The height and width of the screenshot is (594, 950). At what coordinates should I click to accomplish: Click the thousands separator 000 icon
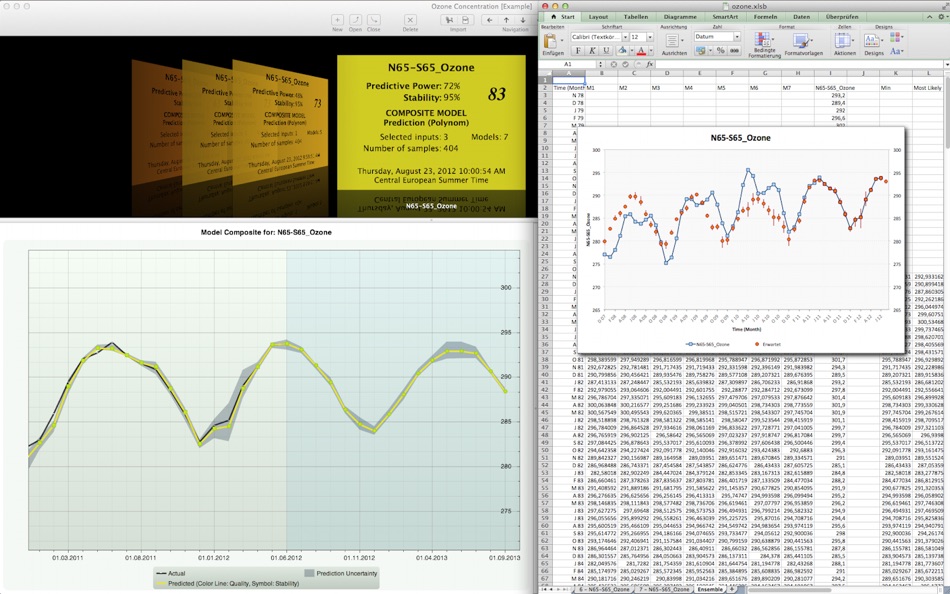coord(734,51)
